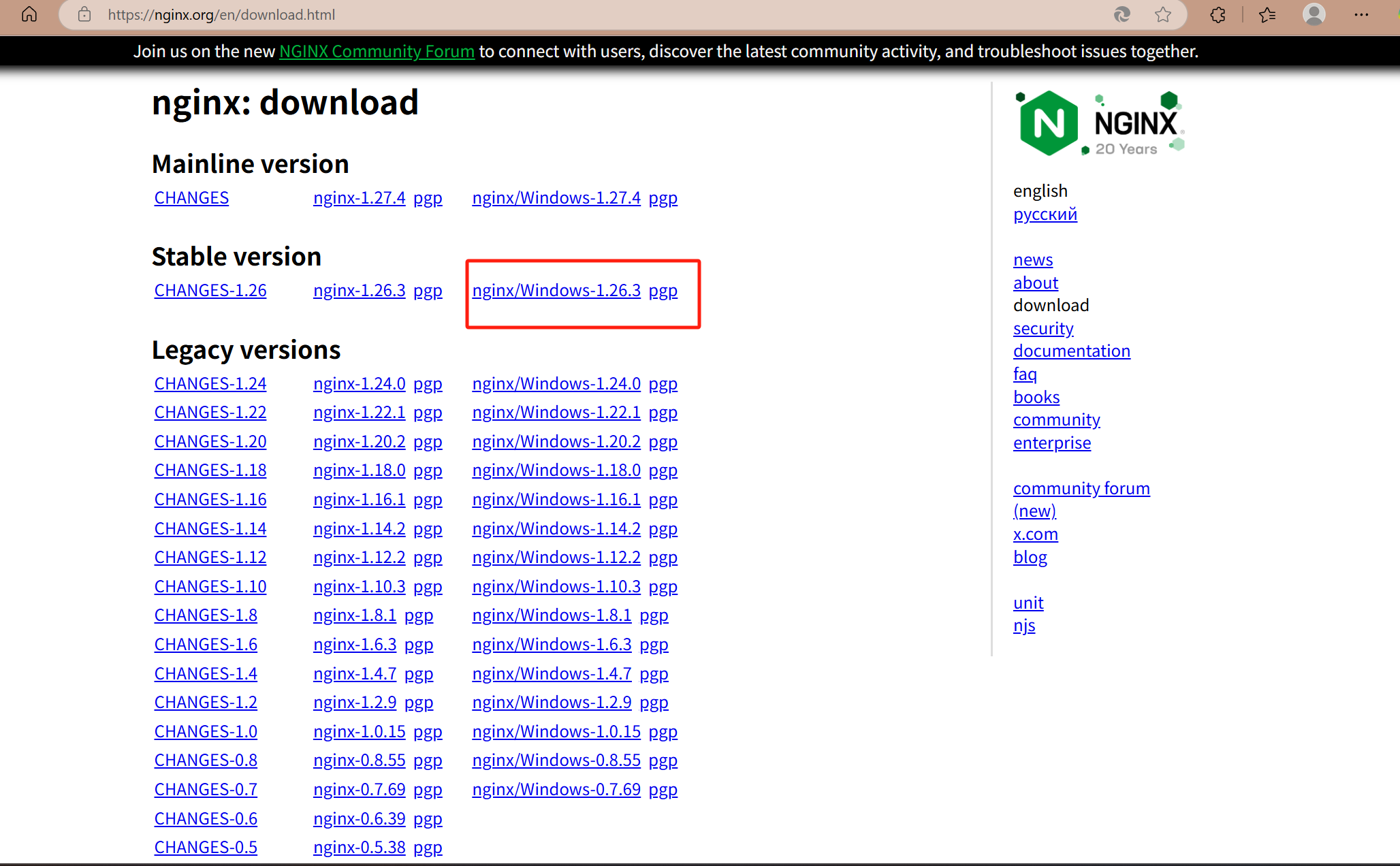Open CHANGES-1.18 link
This screenshot has width=1400, height=866.
[210, 470]
